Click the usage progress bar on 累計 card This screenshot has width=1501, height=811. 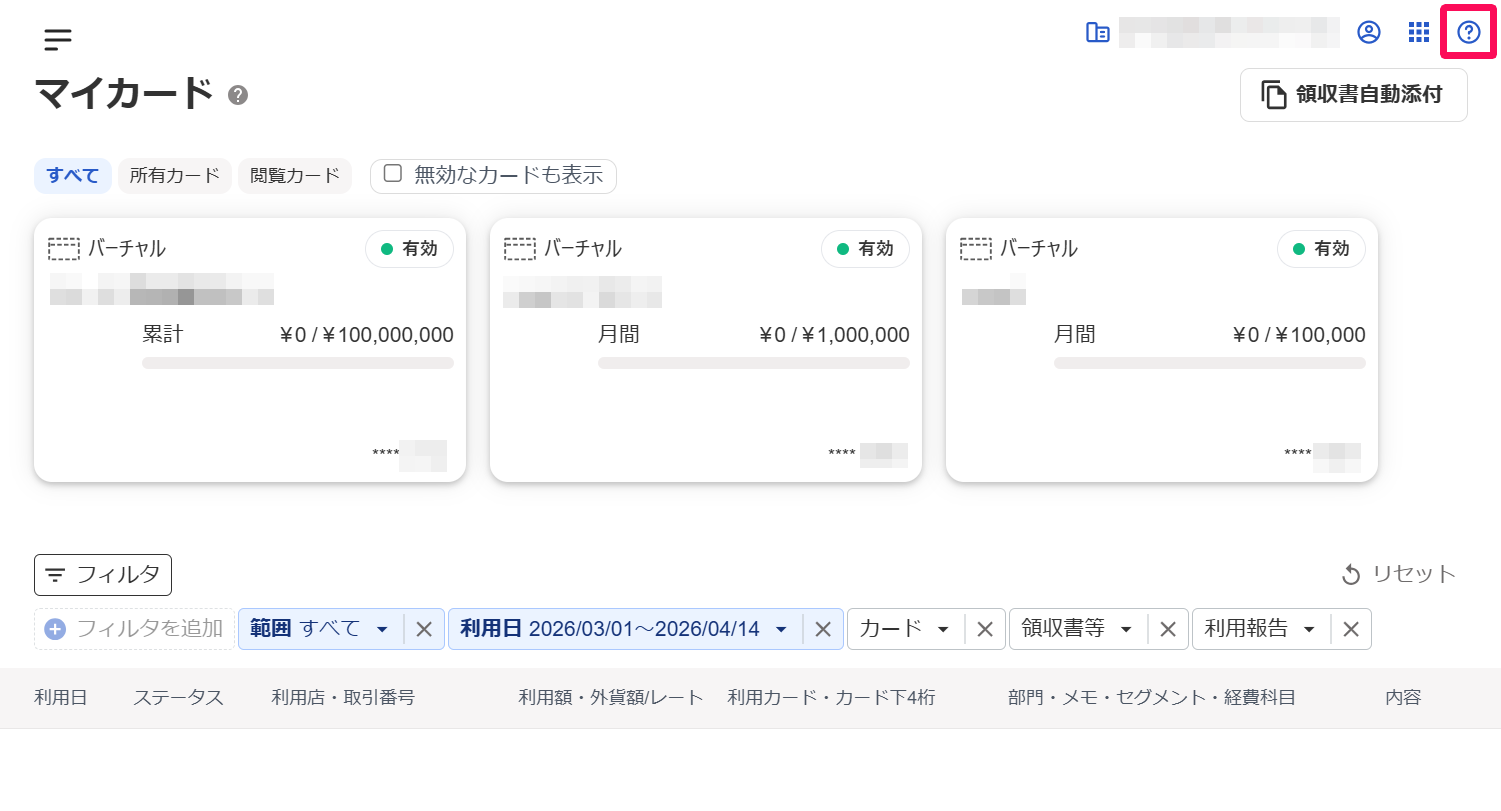[x=298, y=363]
